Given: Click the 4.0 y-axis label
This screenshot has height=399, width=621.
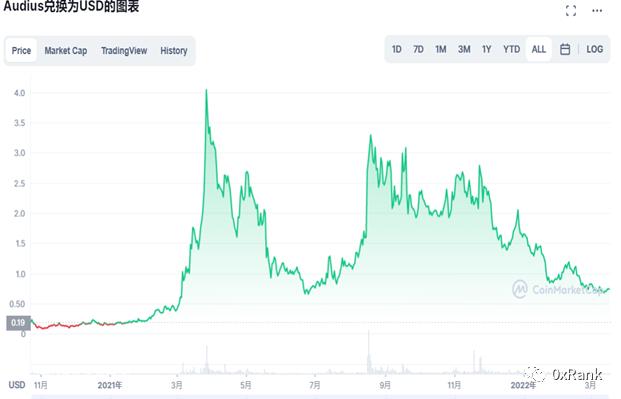Looking at the screenshot, I should [x=19, y=93].
